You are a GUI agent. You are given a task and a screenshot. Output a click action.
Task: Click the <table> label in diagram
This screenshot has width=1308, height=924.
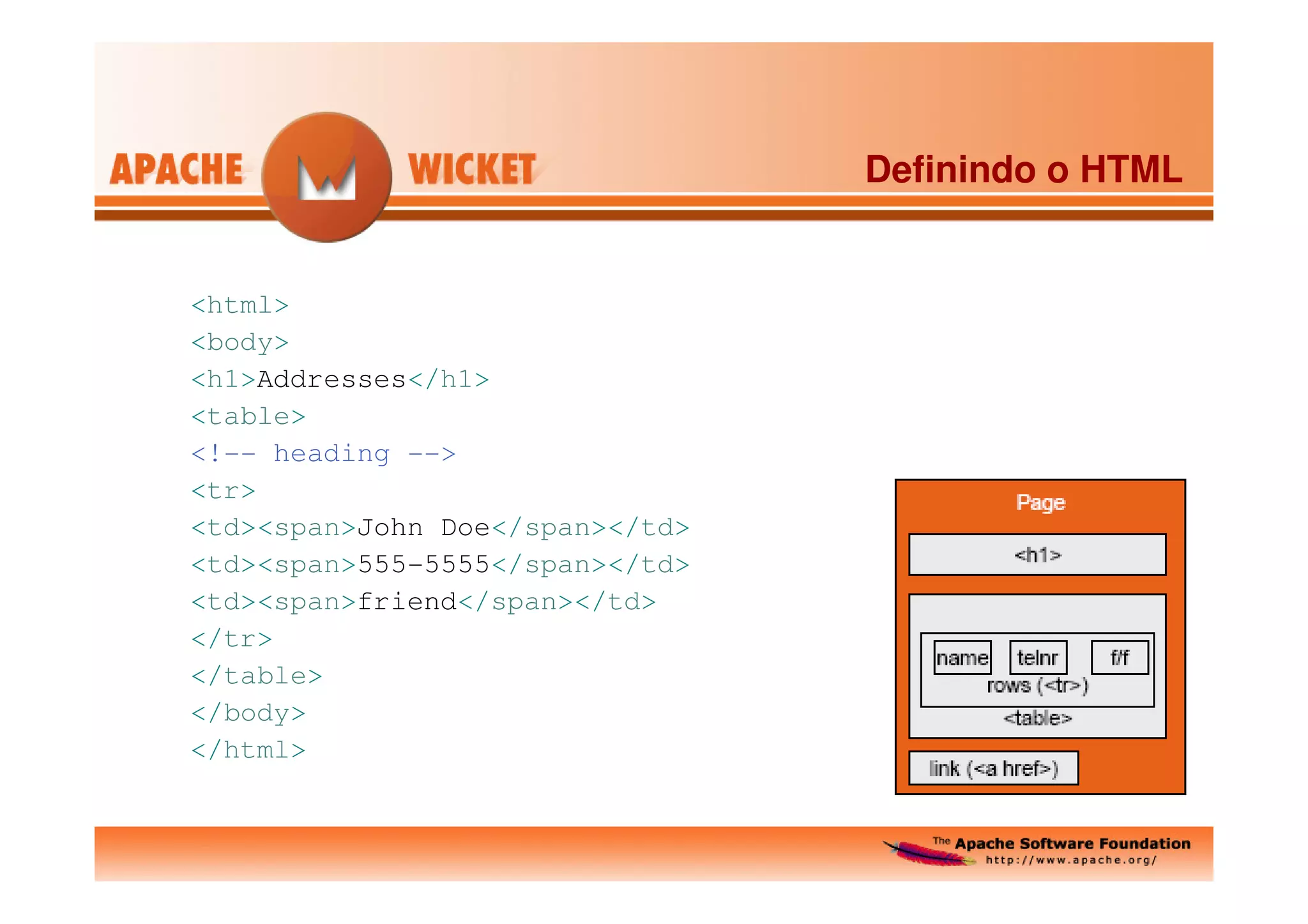1038,718
